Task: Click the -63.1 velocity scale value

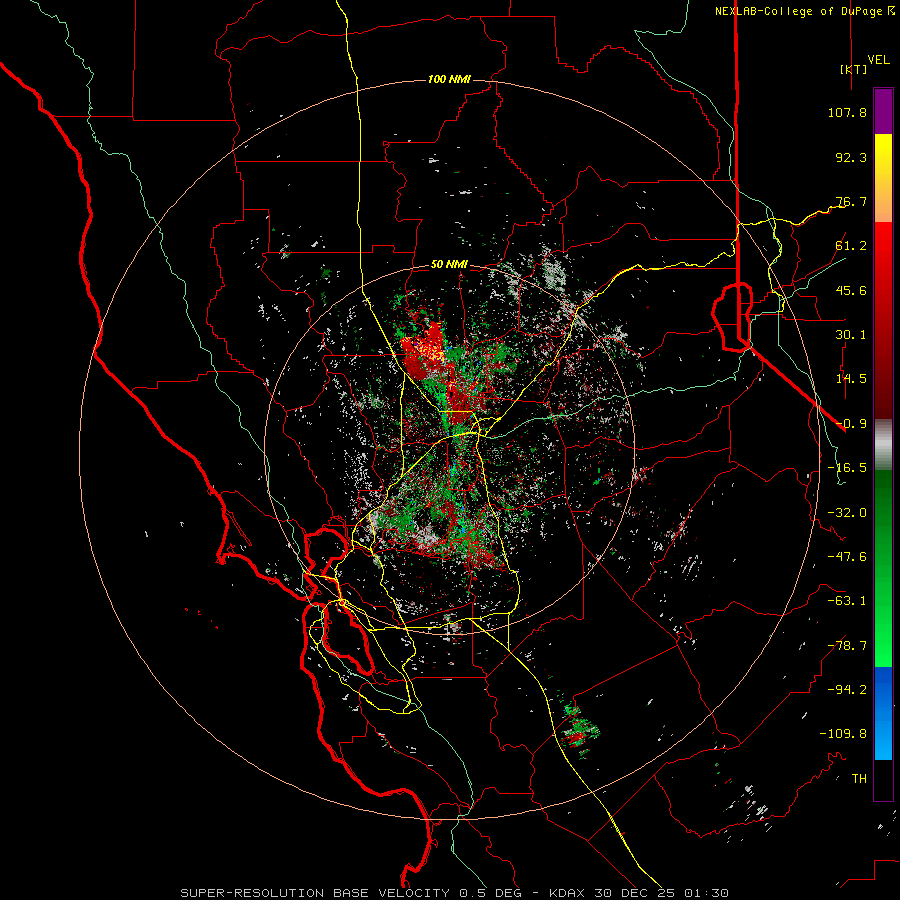Action: point(847,601)
